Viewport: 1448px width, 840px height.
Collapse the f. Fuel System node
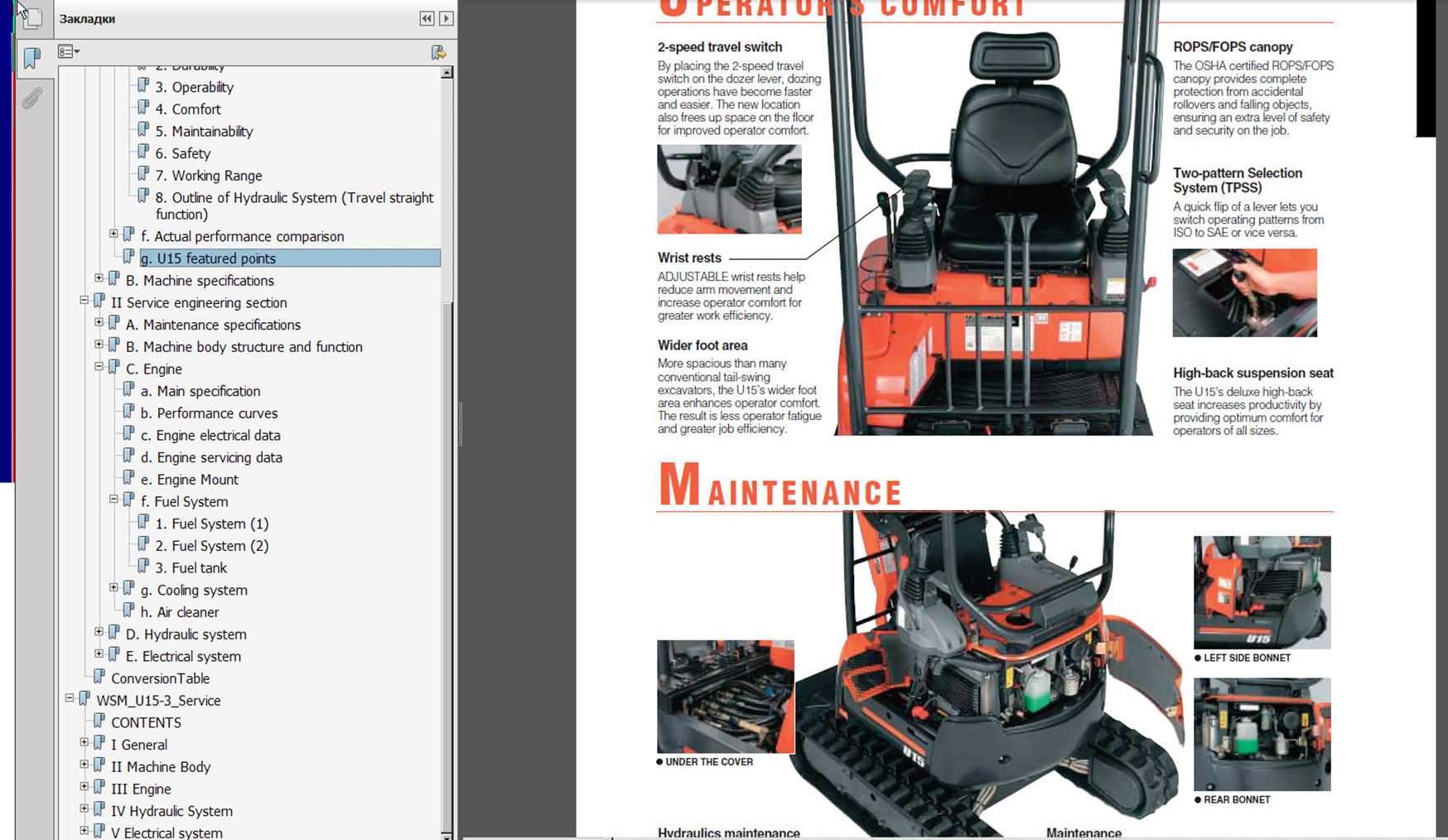(113, 500)
